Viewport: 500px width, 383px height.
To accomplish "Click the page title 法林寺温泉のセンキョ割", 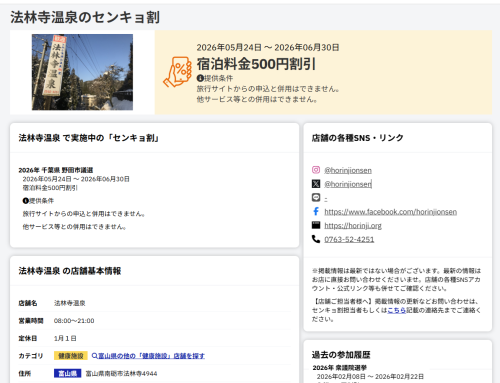I will tap(85, 17).
